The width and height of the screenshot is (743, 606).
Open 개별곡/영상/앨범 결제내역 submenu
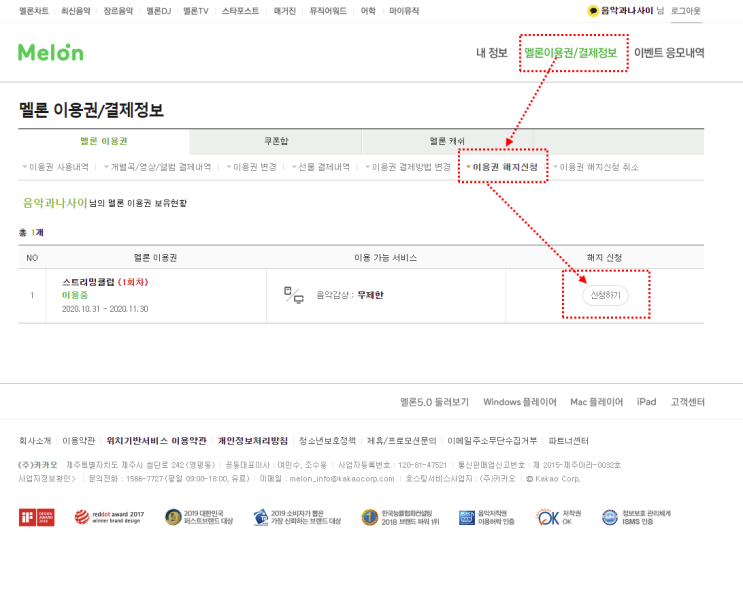[157, 167]
